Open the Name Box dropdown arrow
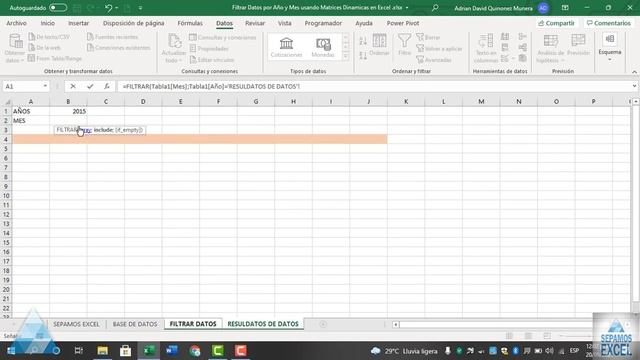Viewport: 640px width, 360px height. 45,86
